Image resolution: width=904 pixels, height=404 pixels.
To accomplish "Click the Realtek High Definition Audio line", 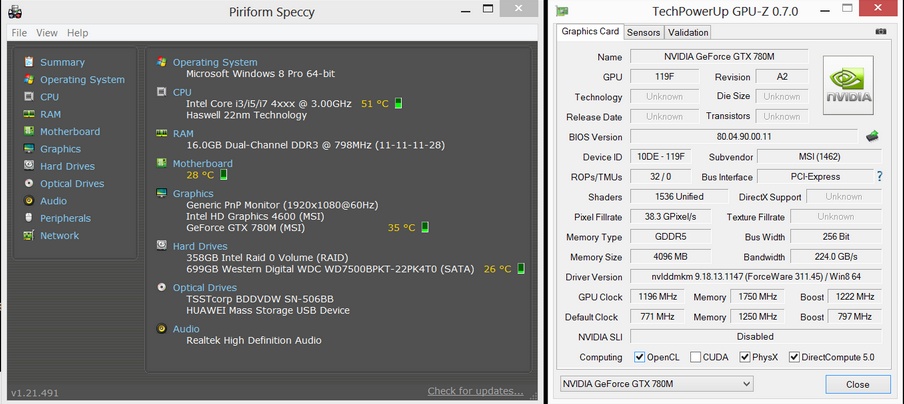I will 254,341.
